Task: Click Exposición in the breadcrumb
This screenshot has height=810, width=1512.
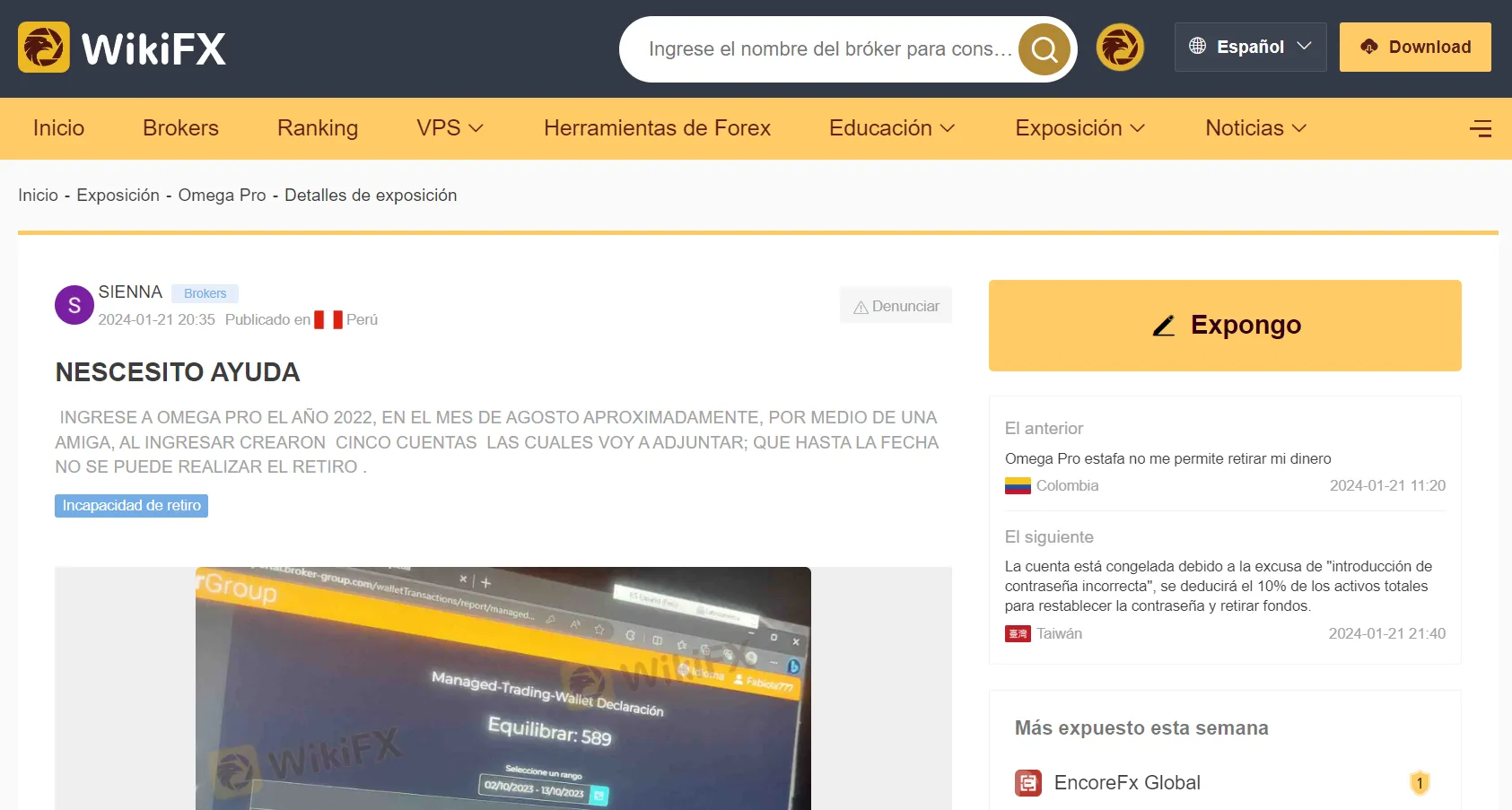Action: 118,196
